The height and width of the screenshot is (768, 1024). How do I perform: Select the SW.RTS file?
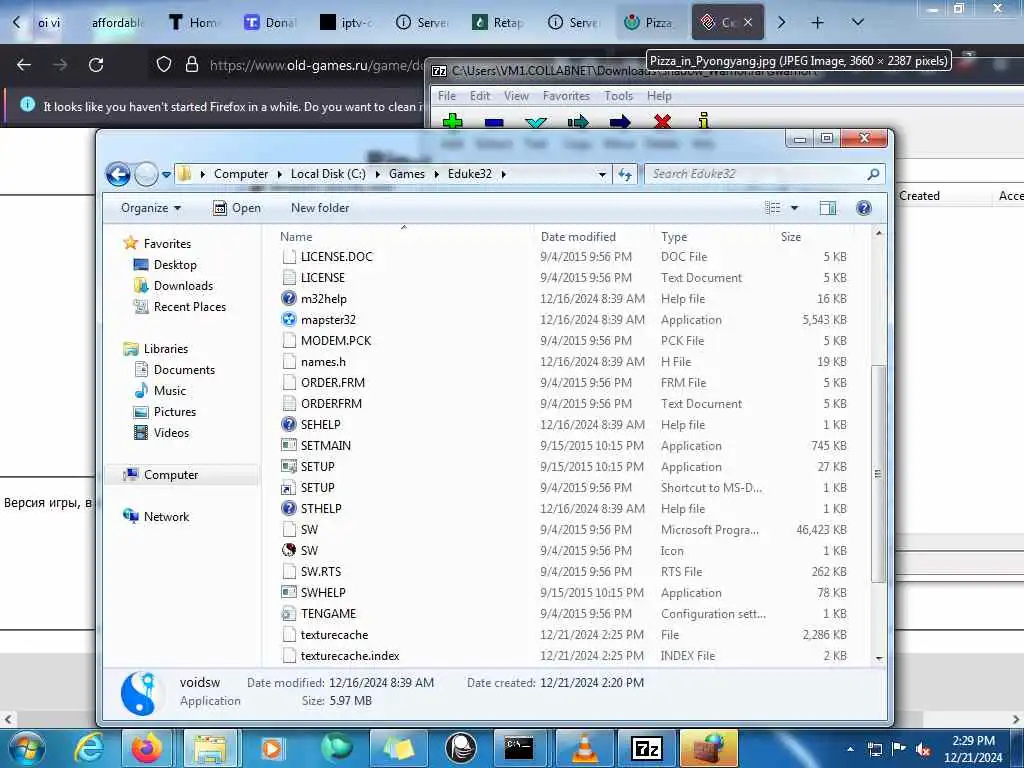point(321,571)
